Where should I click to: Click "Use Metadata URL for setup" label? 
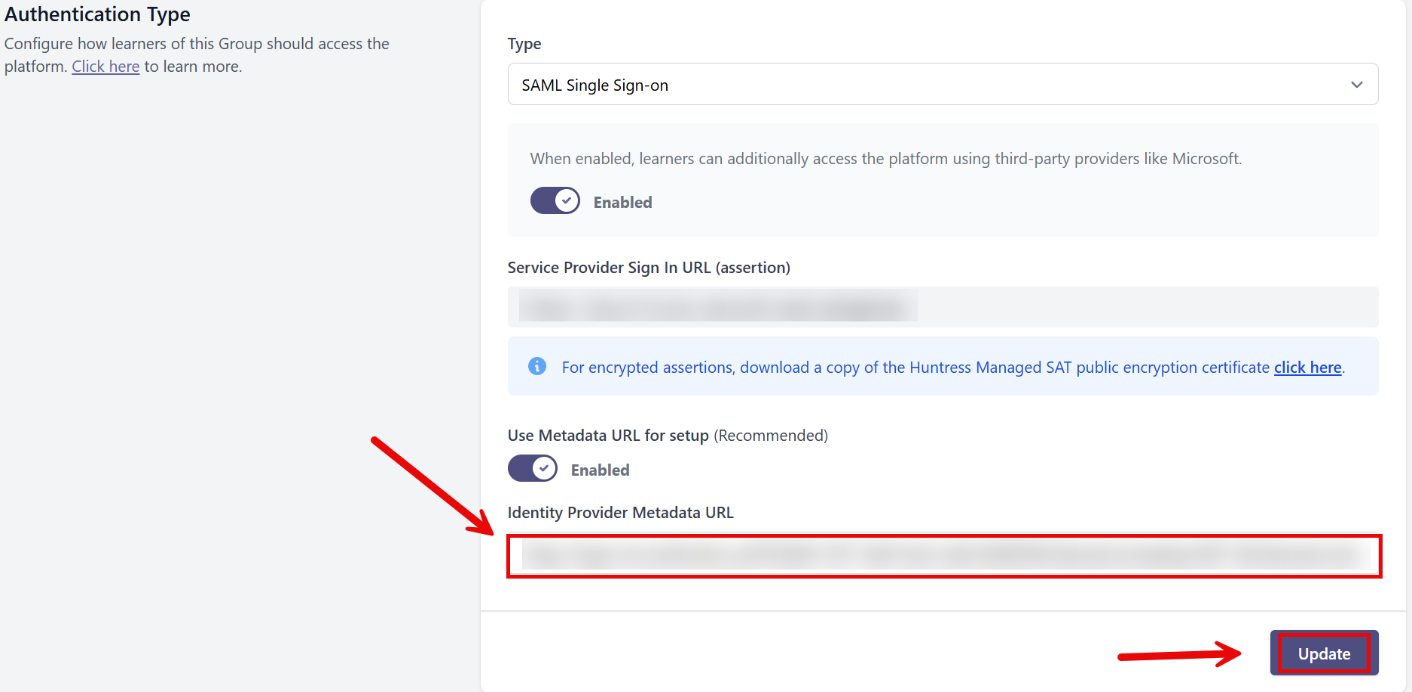click(608, 436)
